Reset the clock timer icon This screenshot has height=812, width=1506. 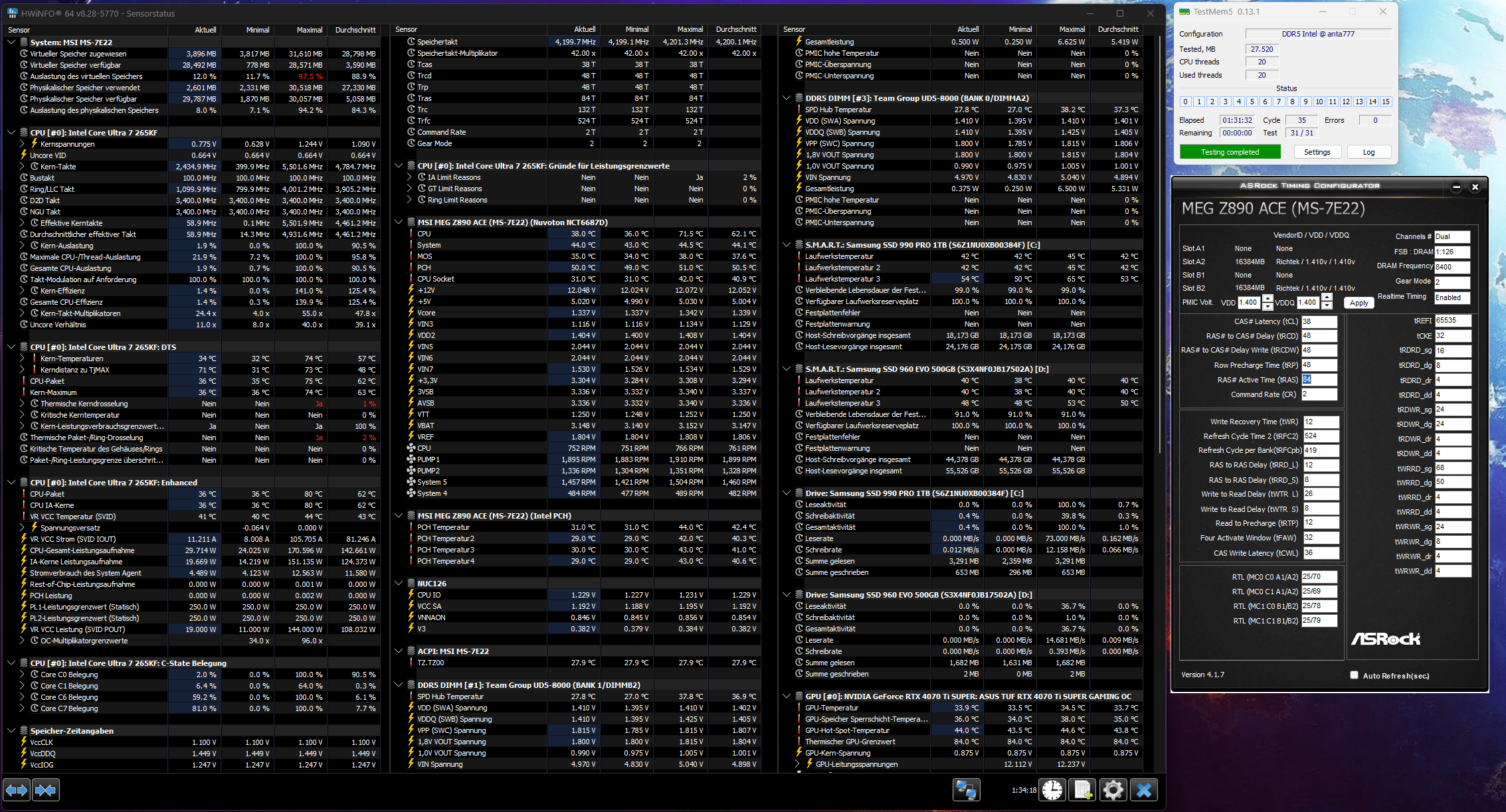tap(1053, 790)
